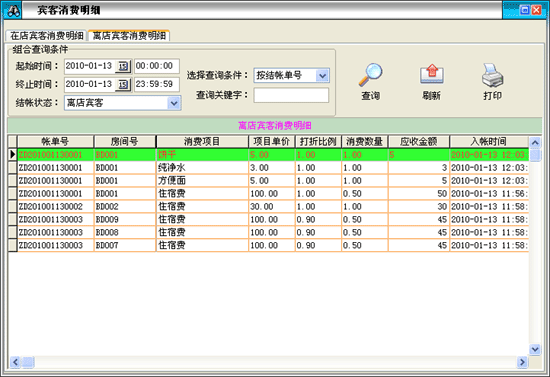Click the 打印 printer icon

(492, 75)
